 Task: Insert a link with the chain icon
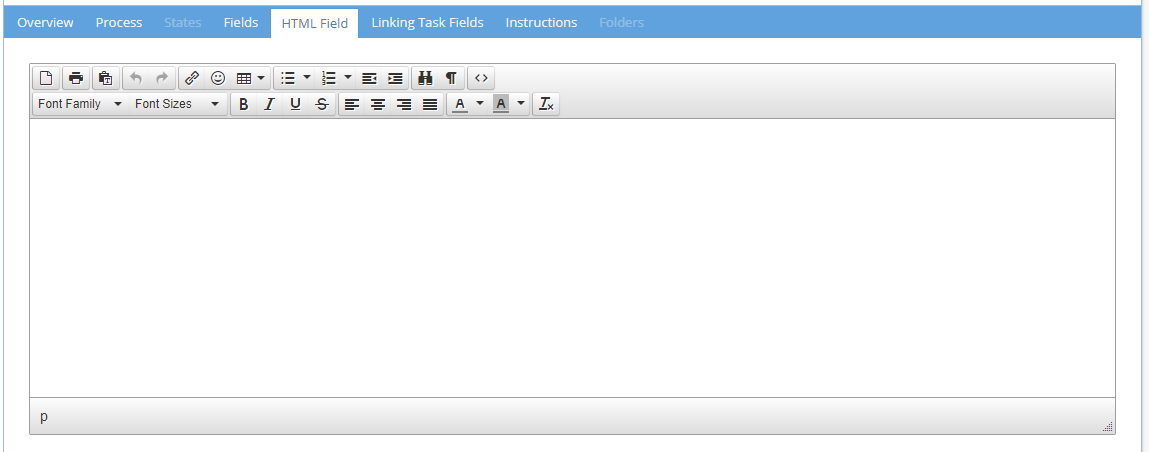(x=192, y=78)
